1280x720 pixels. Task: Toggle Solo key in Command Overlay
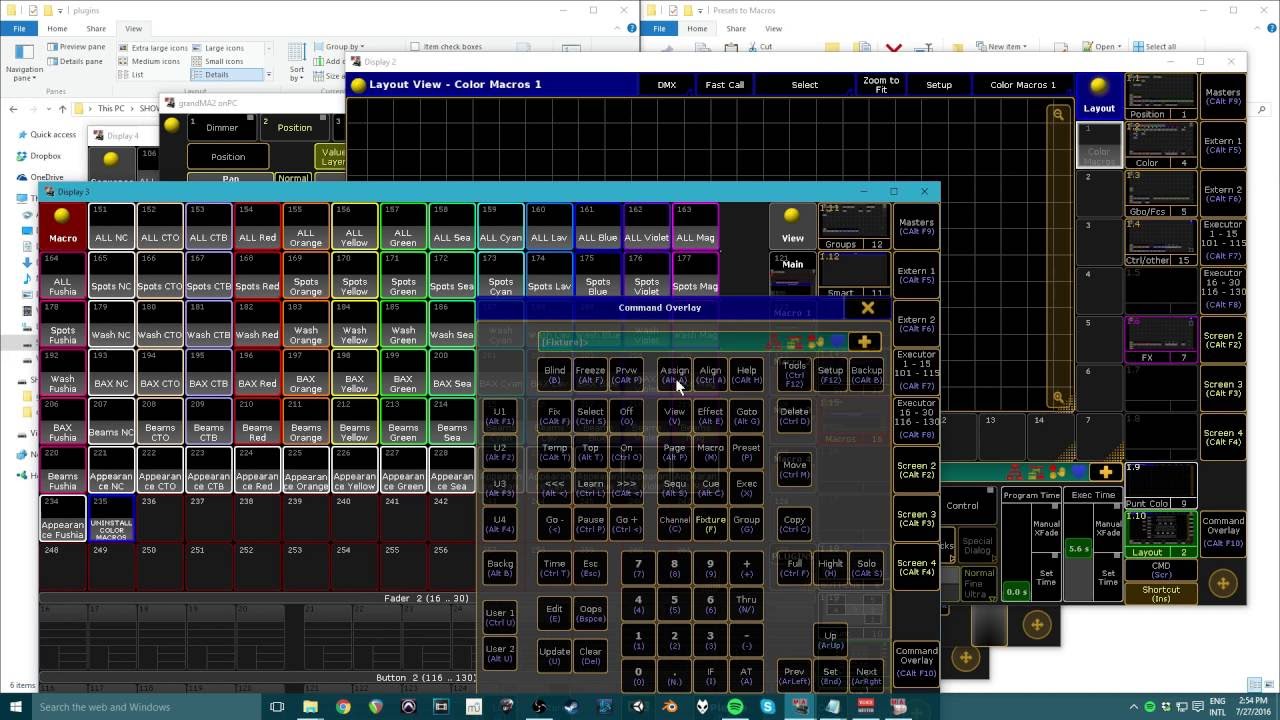click(x=866, y=568)
